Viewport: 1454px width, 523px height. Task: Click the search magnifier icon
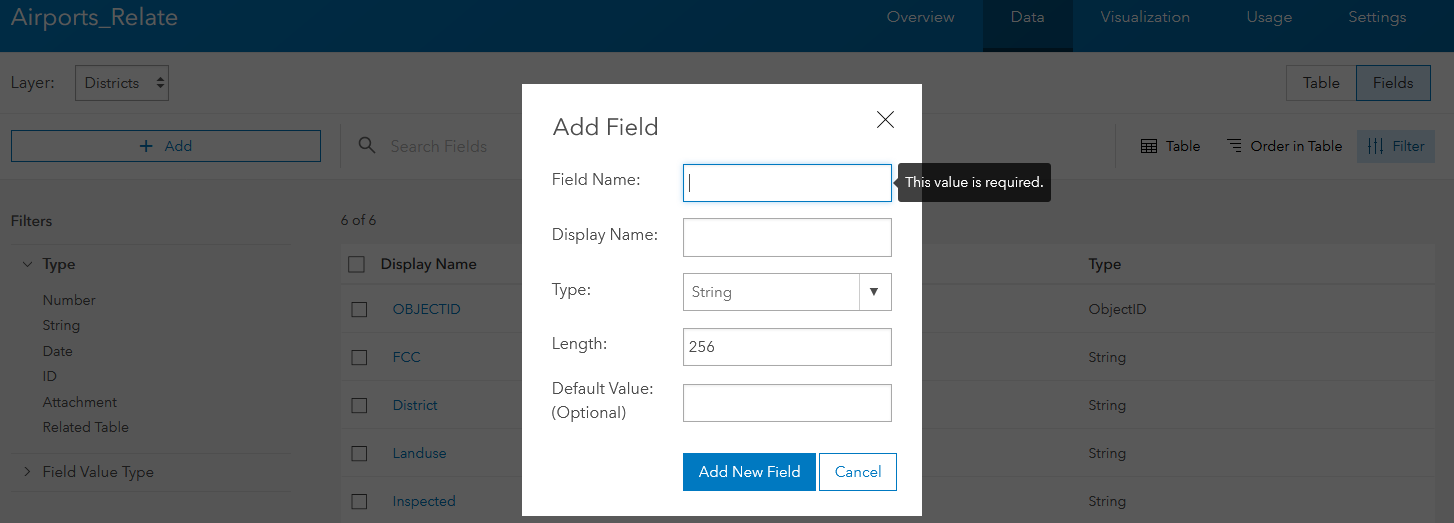point(367,146)
